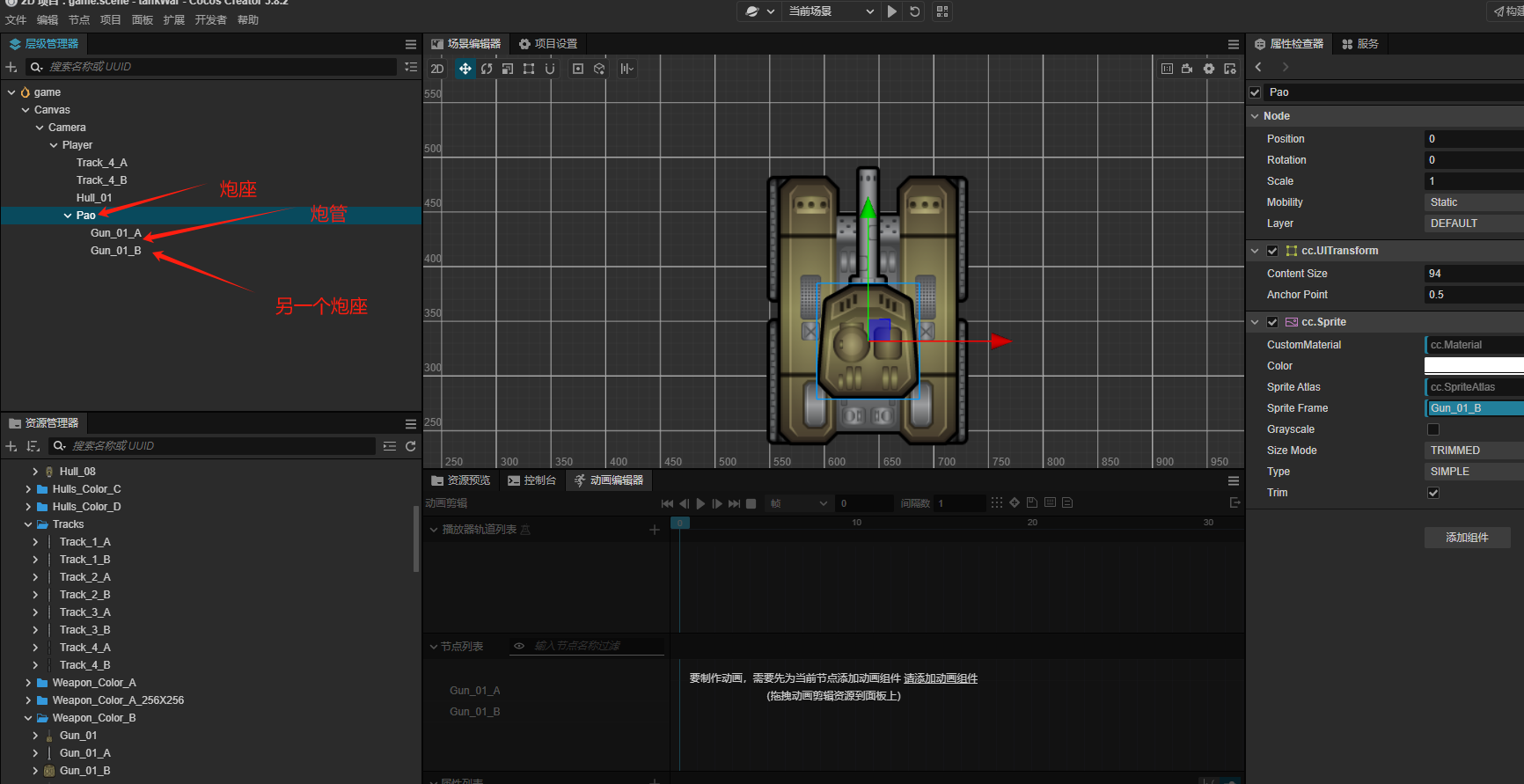Select the Rotate gizmo tool
The width and height of the screenshot is (1524, 784).
click(x=487, y=69)
